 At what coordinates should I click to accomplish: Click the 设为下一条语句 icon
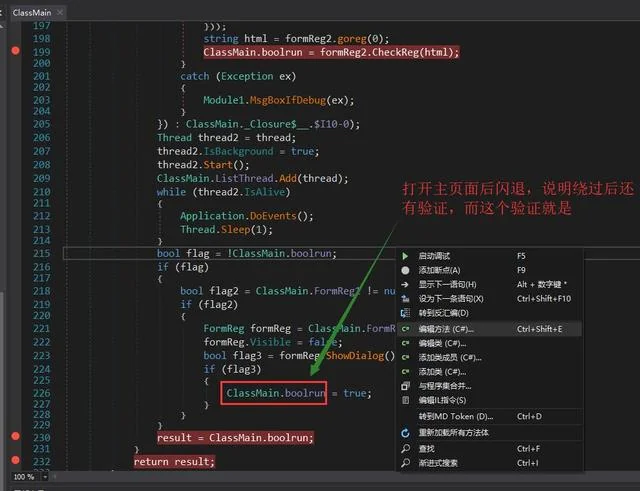pyautogui.click(x=405, y=299)
